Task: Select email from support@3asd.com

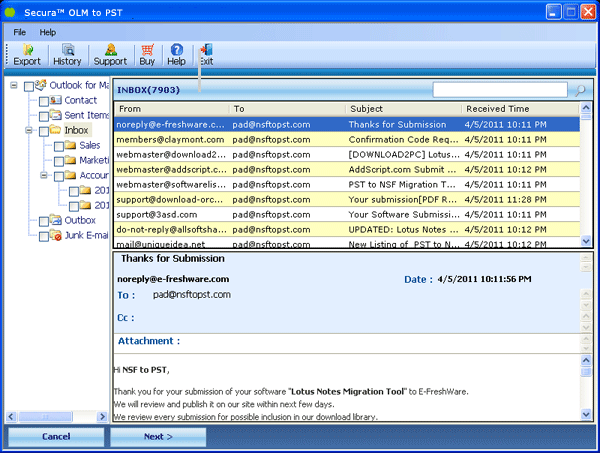Action: pos(347,215)
